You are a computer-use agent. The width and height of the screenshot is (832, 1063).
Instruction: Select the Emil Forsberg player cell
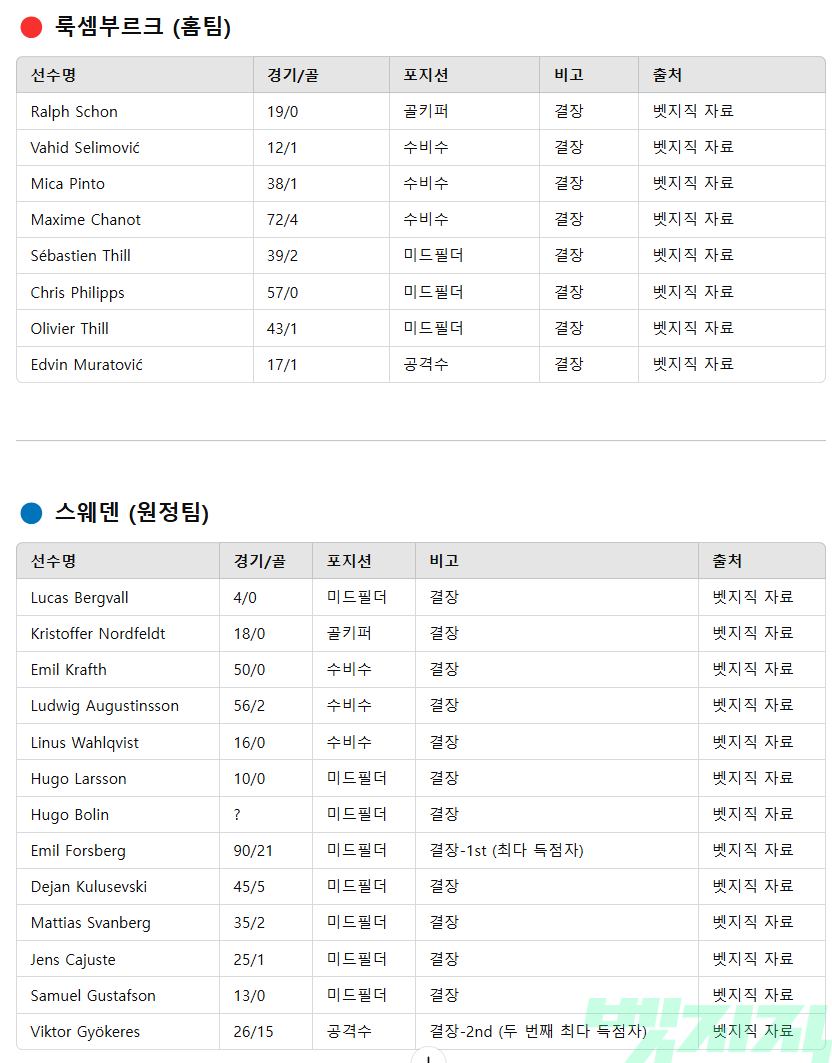point(78,850)
